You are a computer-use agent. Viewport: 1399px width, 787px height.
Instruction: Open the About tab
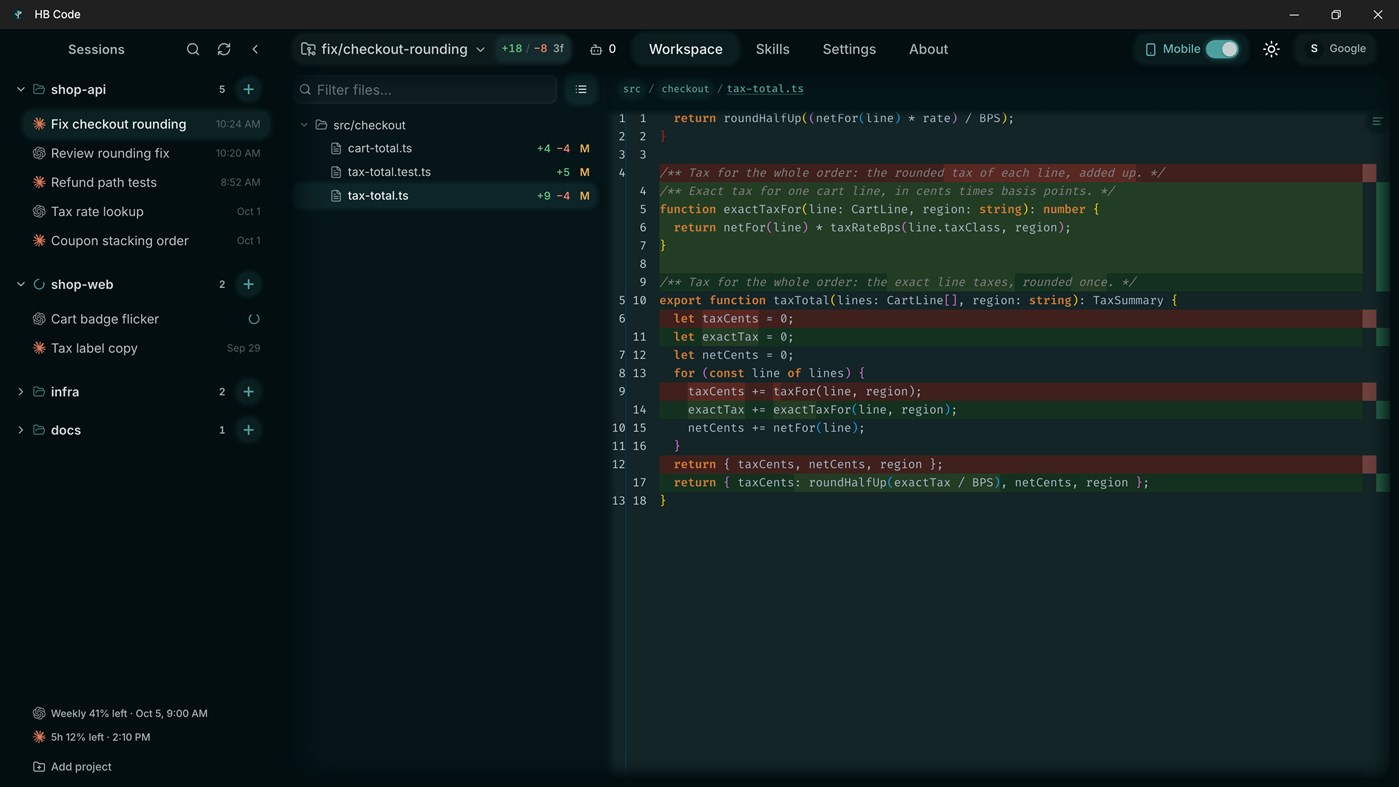pyautogui.click(x=928, y=49)
